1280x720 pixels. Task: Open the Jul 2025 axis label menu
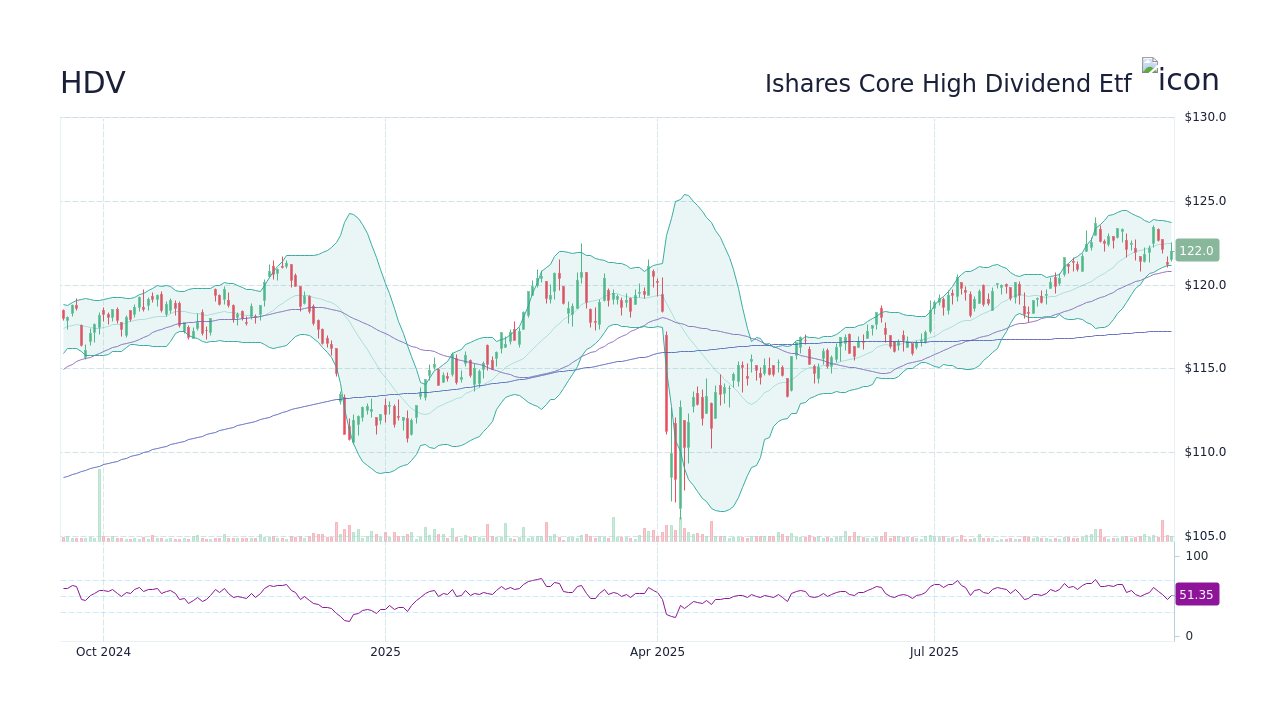coord(935,651)
